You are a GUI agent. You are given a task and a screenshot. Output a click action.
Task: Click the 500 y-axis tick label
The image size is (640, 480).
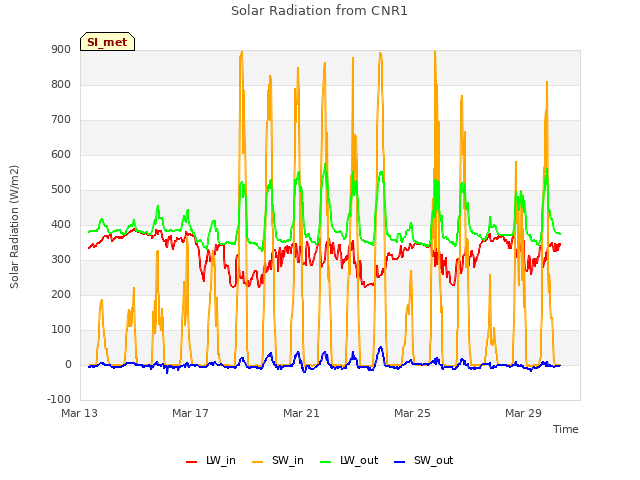61,190
